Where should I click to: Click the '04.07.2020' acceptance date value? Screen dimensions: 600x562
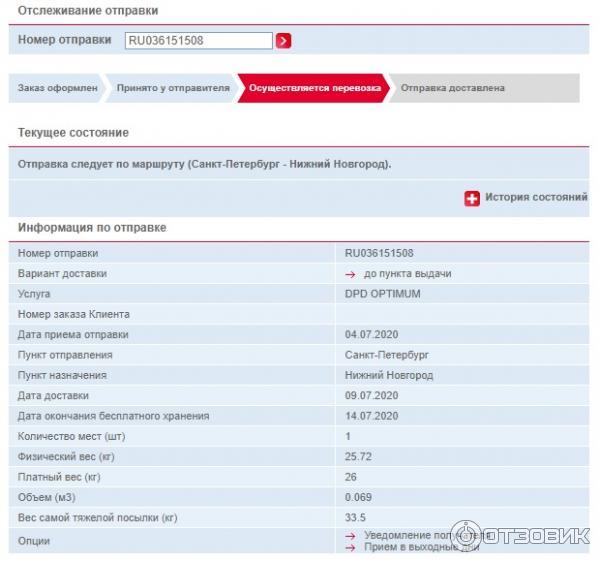pyautogui.click(x=371, y=335)
